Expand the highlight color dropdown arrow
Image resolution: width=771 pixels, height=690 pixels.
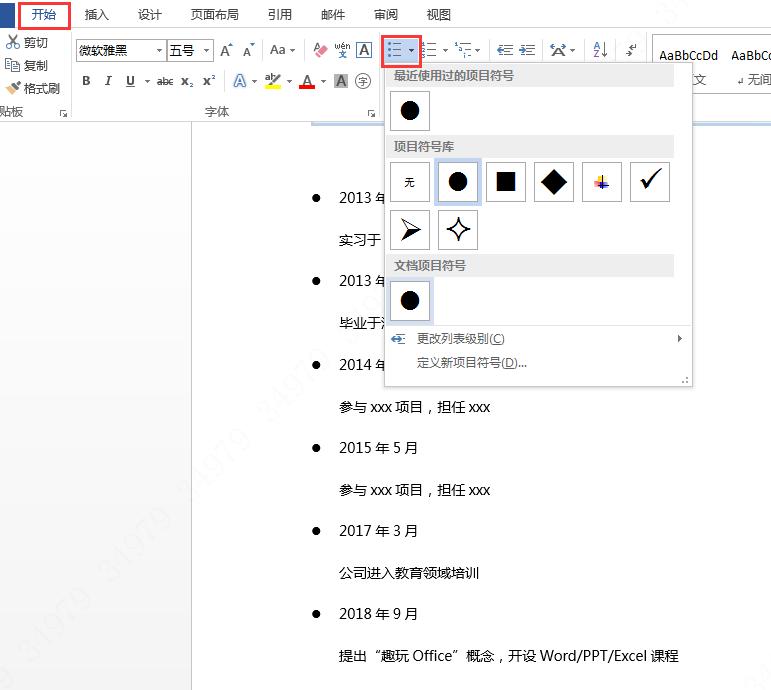click(x=289, y=81)
